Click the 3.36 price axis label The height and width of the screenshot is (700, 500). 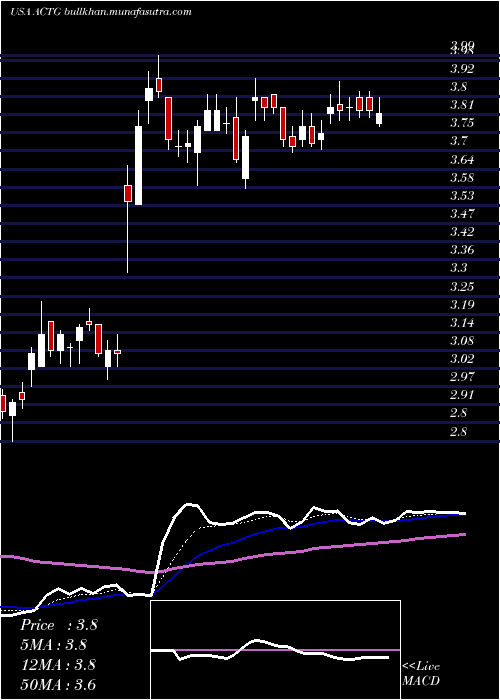click(x=462, y=250)
